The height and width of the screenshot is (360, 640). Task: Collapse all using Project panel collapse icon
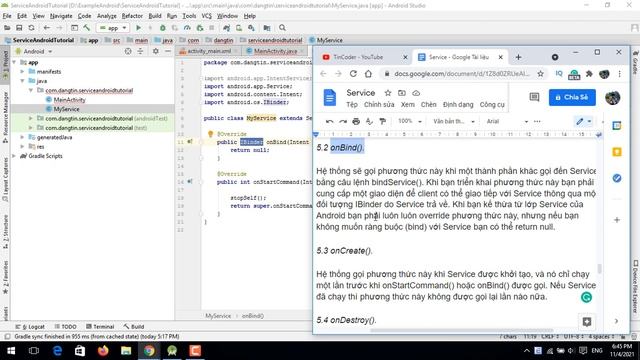click(x=140, y=51)
